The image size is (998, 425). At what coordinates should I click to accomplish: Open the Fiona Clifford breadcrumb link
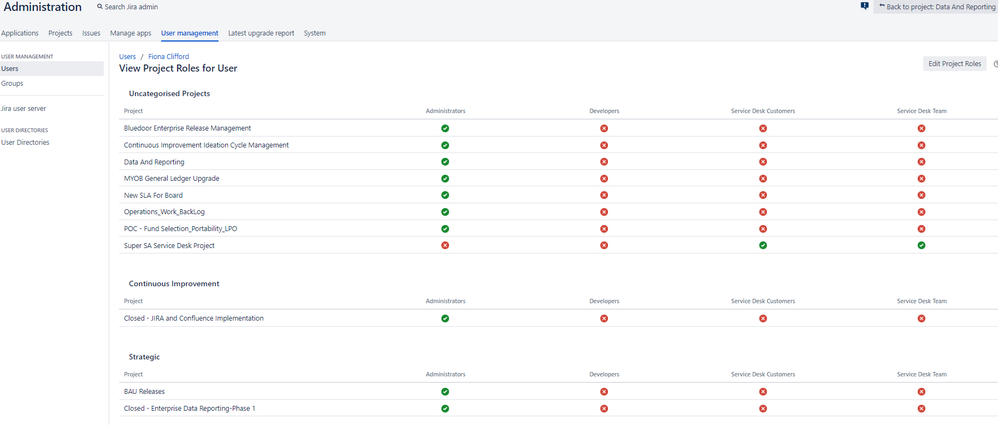coord(169,57)
